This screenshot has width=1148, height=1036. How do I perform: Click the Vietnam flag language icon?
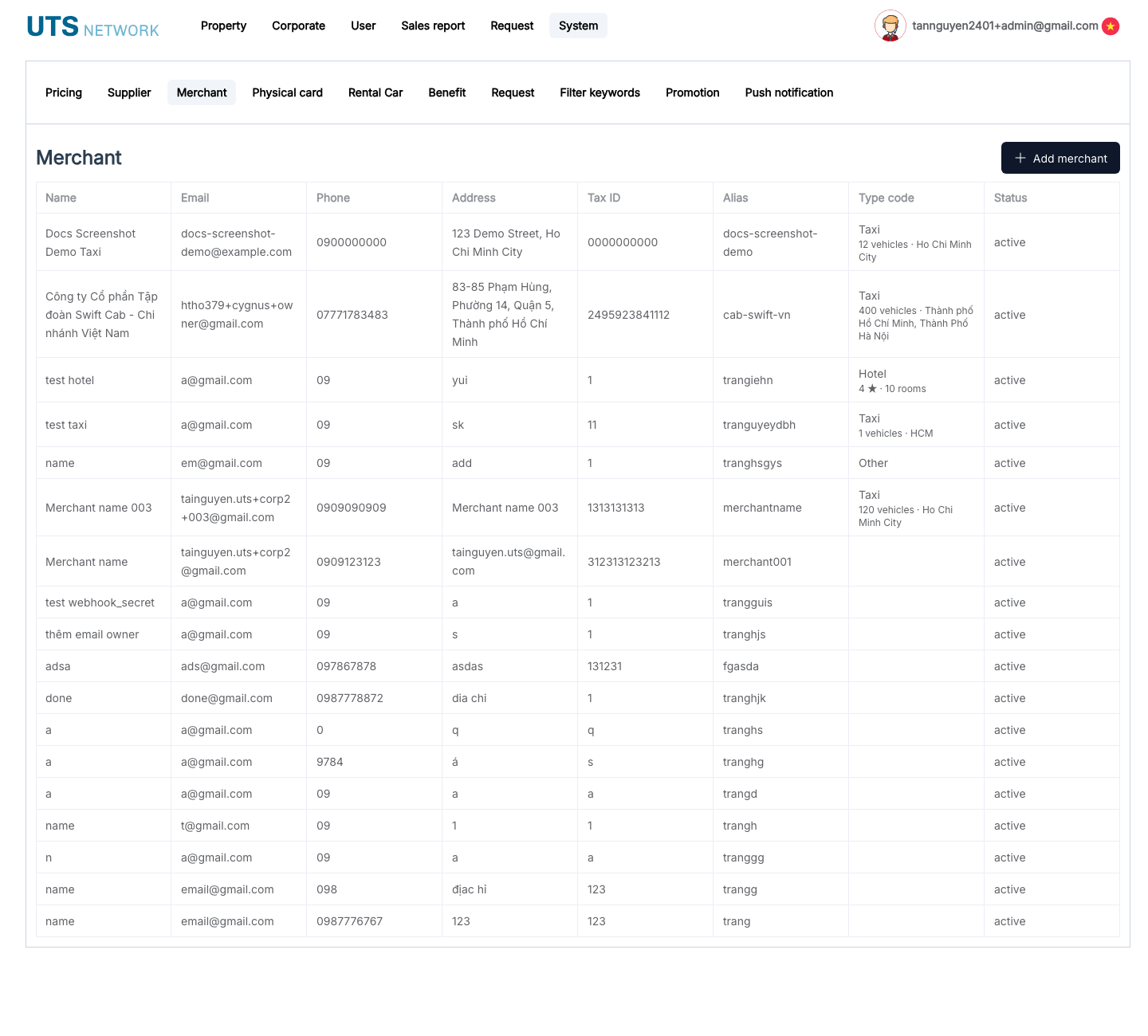(1111, 26)
